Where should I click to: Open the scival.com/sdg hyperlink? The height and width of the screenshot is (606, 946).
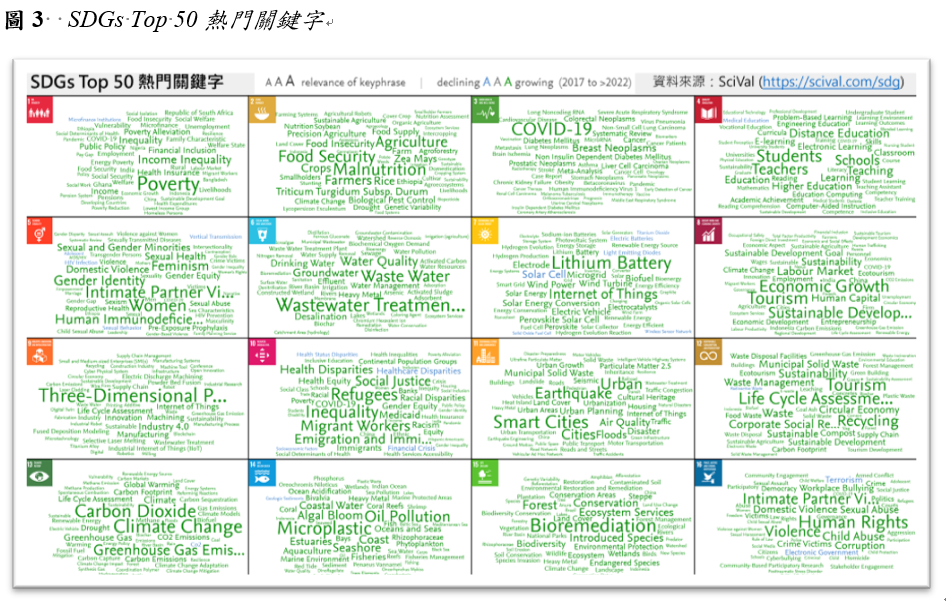coord(831,82)
